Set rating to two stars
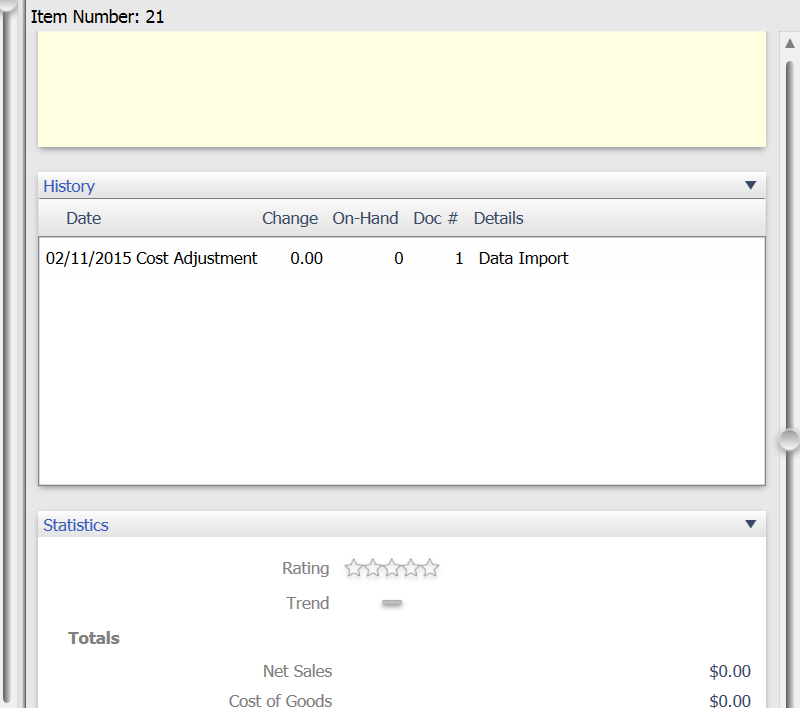The height and width of the screenshot is (708, 800). tap(372, 568)
